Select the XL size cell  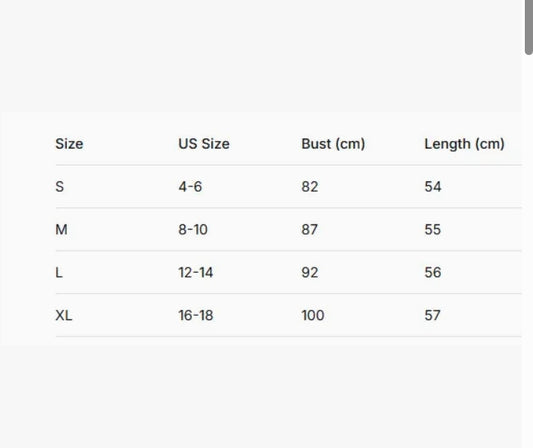pos(64,315)
